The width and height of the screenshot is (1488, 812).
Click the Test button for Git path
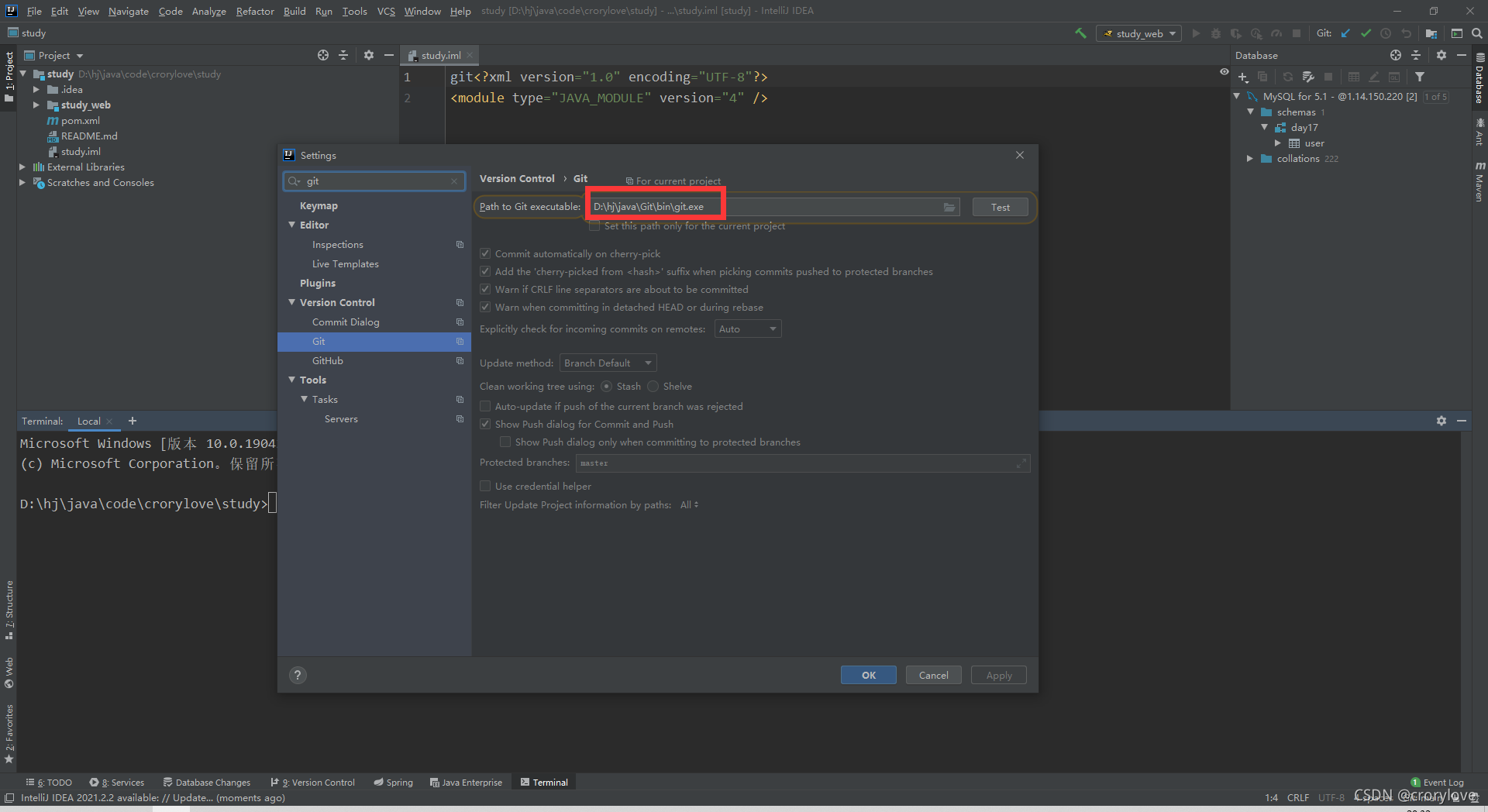tap(1000, 207)
